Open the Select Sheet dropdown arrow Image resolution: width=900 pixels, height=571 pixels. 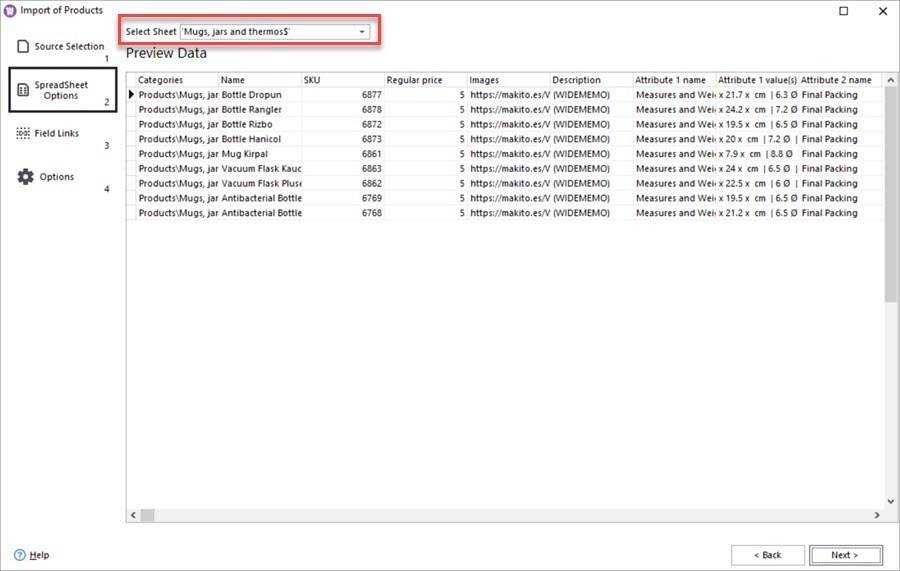click(x=361, y=32)
